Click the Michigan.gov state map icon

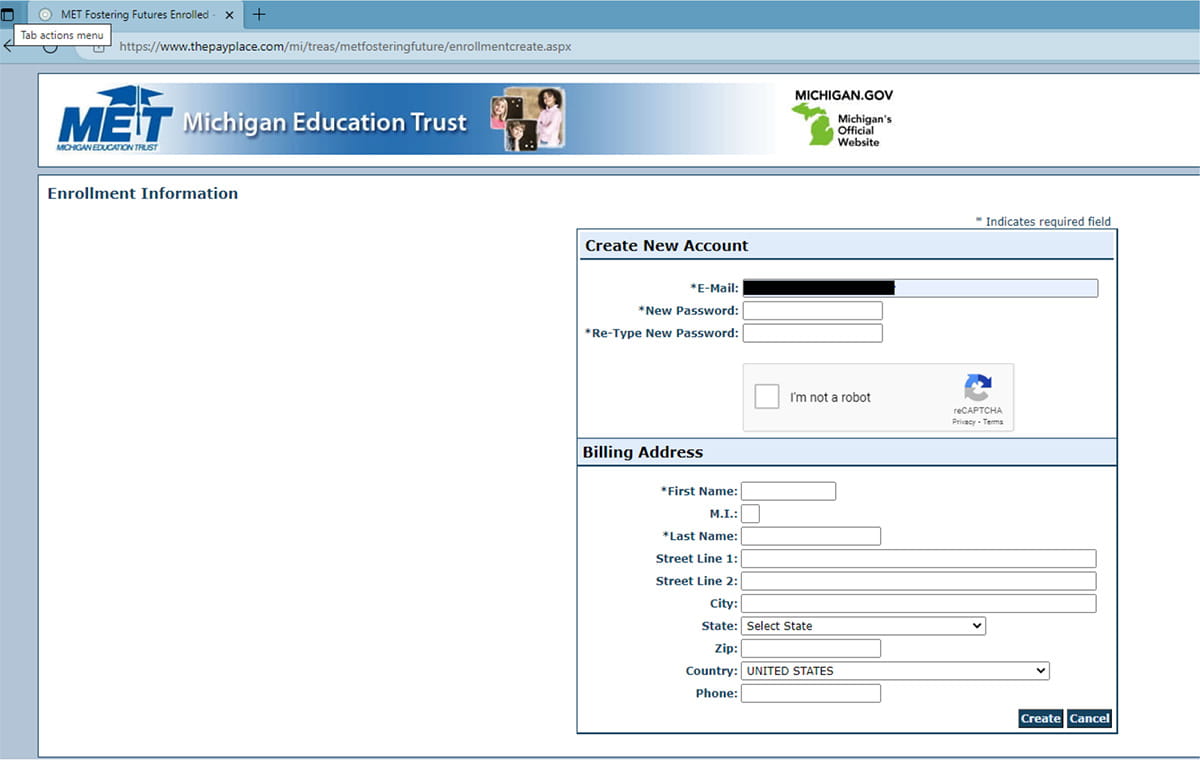click(x=812, y=123)
